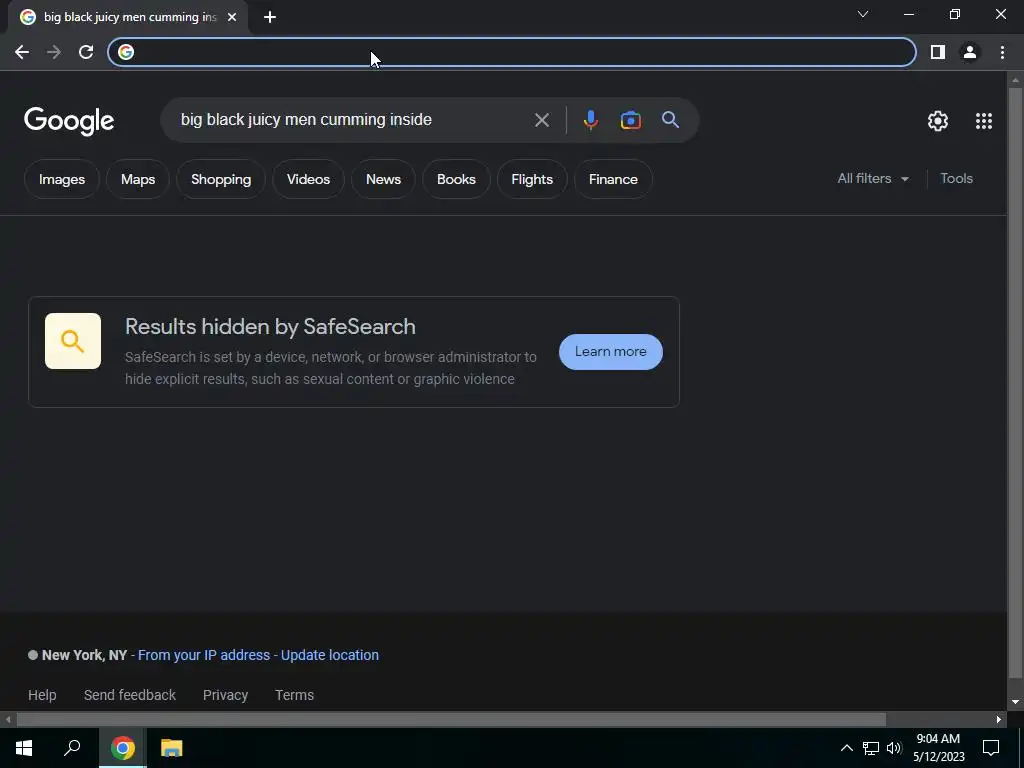The width and height of the screenshot is (1024, 768).
Task: Clear the search box with X
Action: point(542,120)
